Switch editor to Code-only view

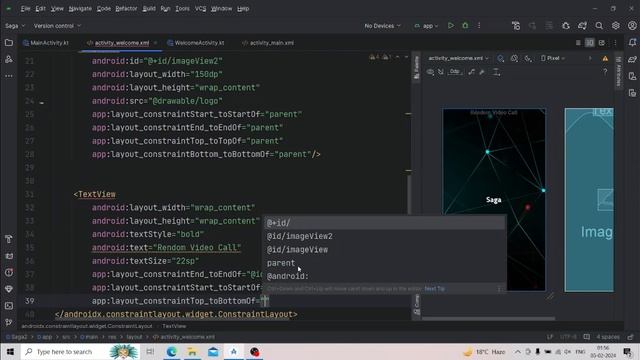click(x=578, y=43)
